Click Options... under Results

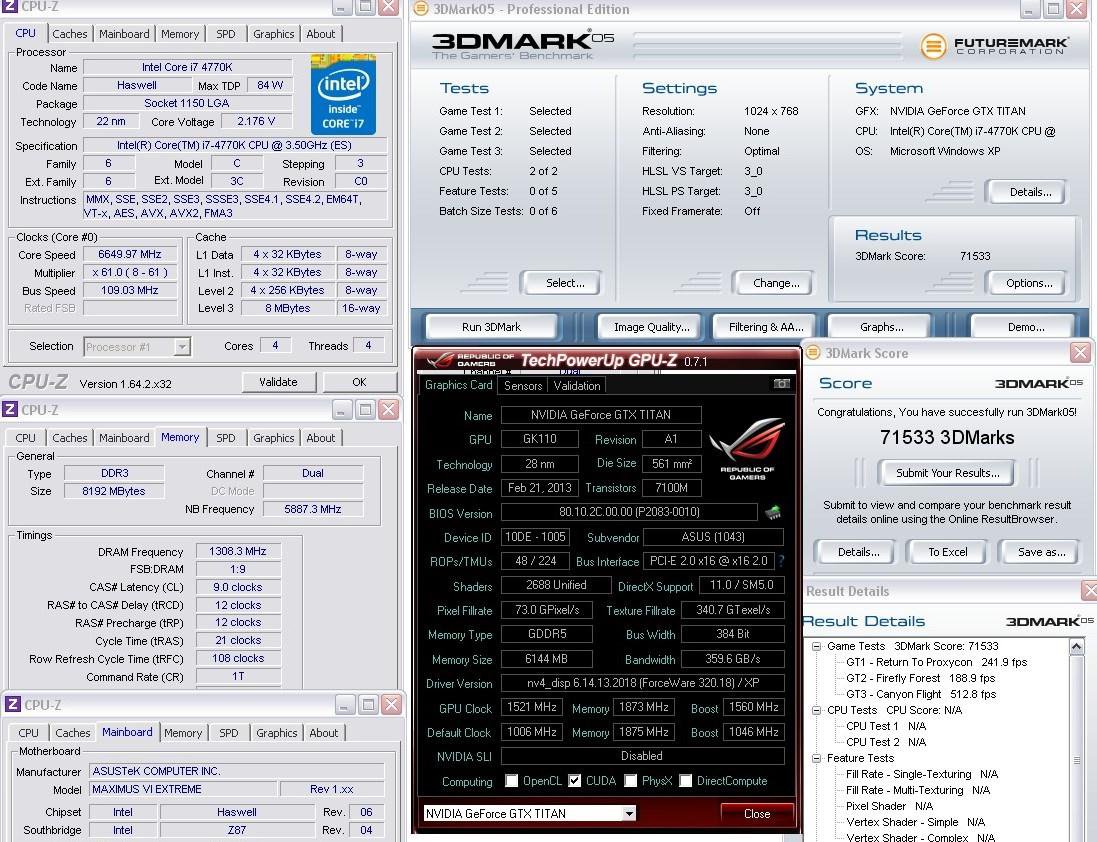[1028, 283]
